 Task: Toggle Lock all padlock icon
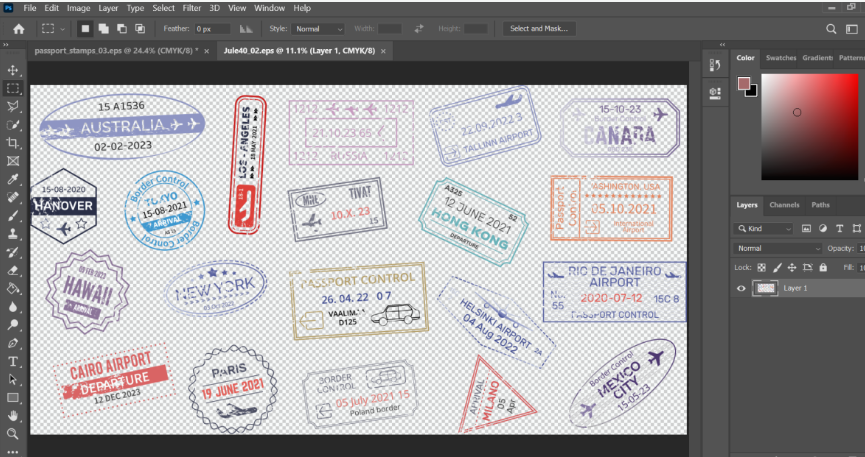point(823,268)
